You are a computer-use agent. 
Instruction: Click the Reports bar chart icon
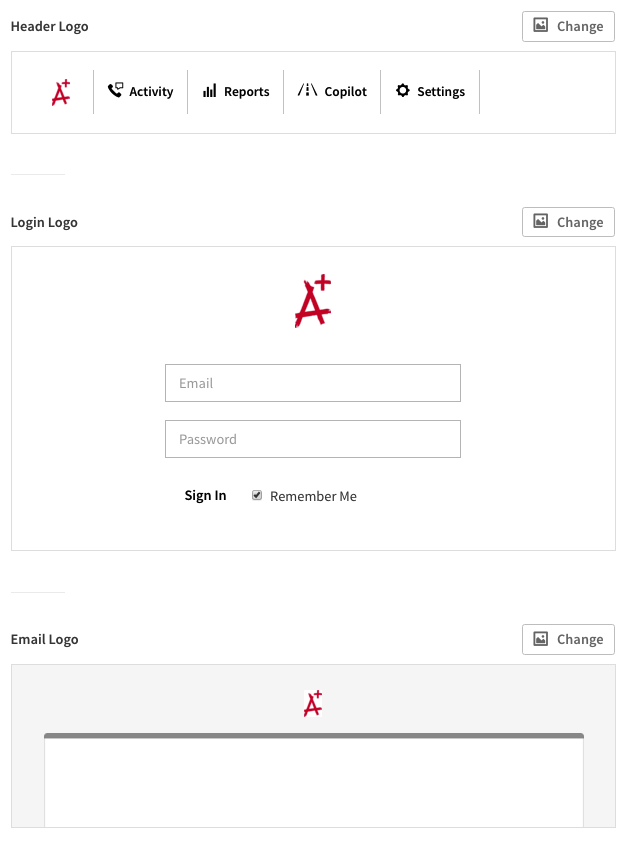[x=209, y=91]
